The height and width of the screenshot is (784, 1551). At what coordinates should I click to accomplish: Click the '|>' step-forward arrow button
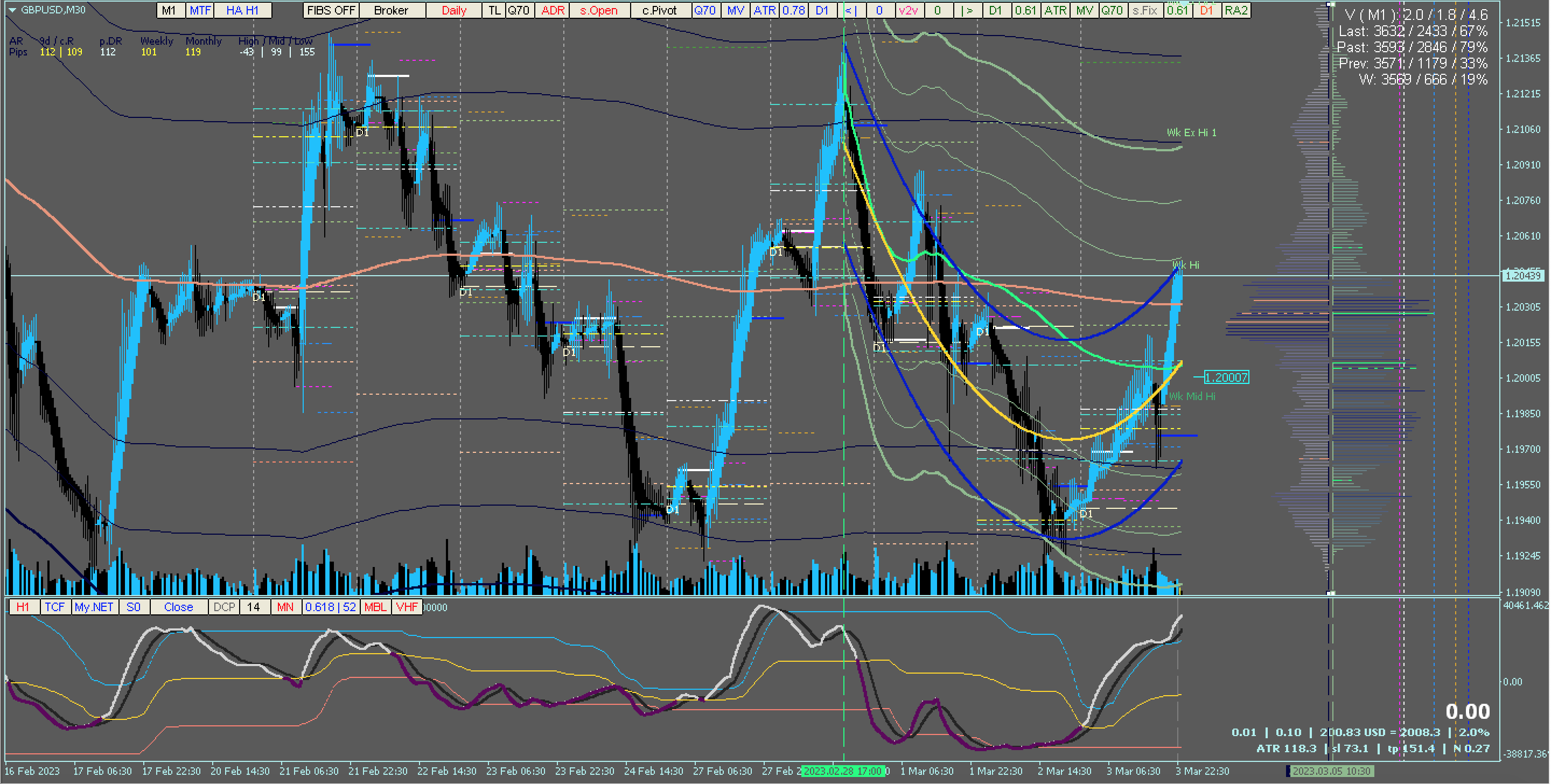click(x=967, y=10)
